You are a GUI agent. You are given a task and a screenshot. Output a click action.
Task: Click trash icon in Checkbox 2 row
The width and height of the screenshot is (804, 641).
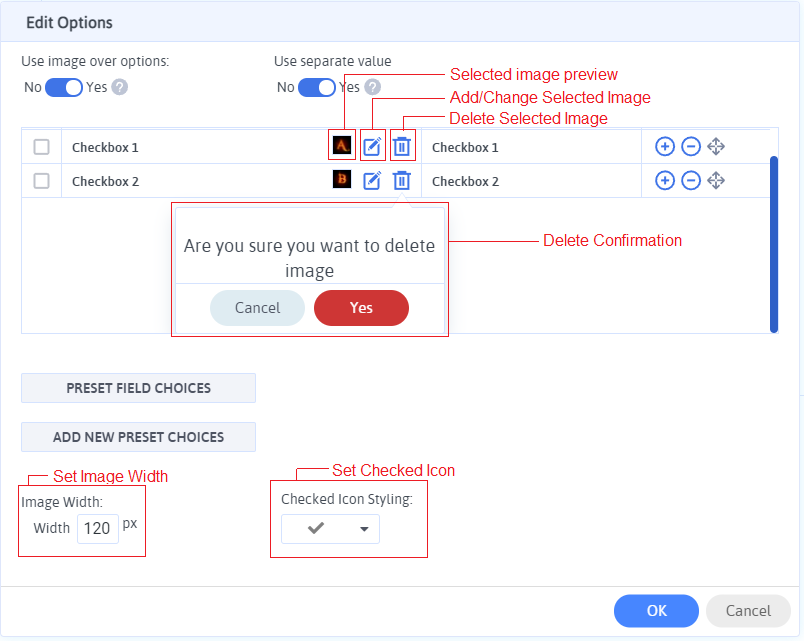[401, 181]
